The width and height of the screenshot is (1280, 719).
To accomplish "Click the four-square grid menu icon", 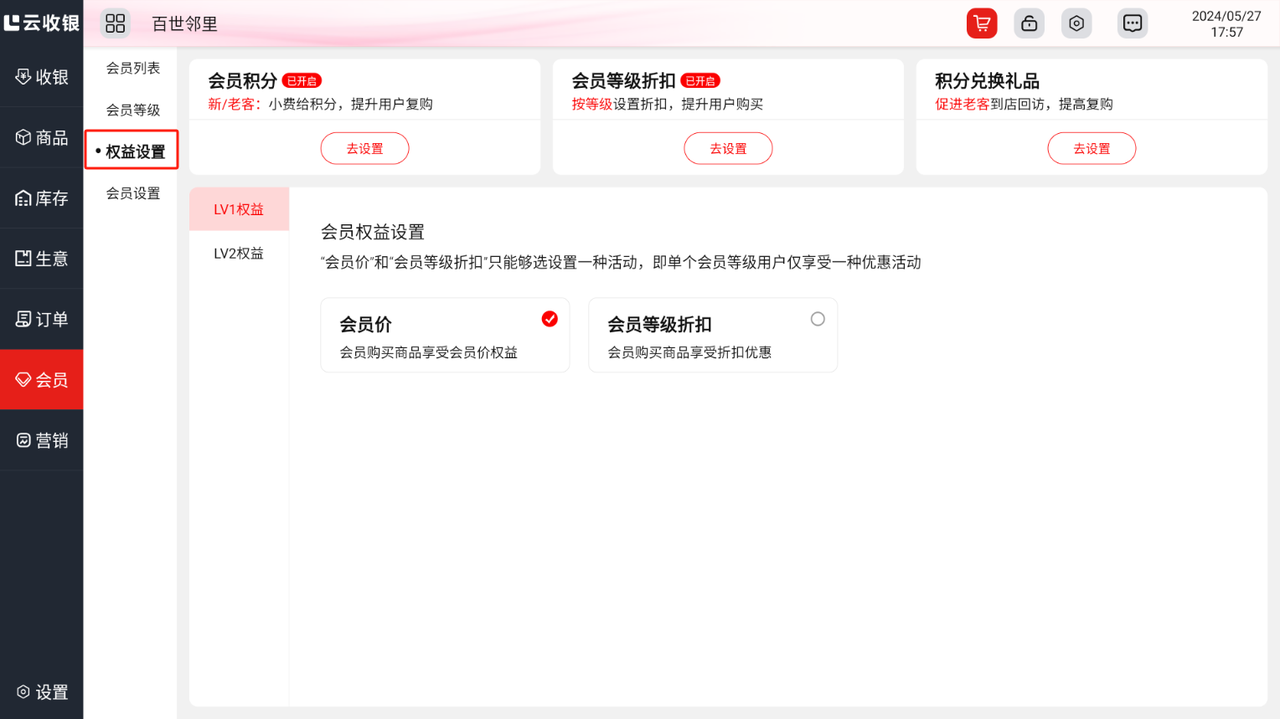I will 116,23.
